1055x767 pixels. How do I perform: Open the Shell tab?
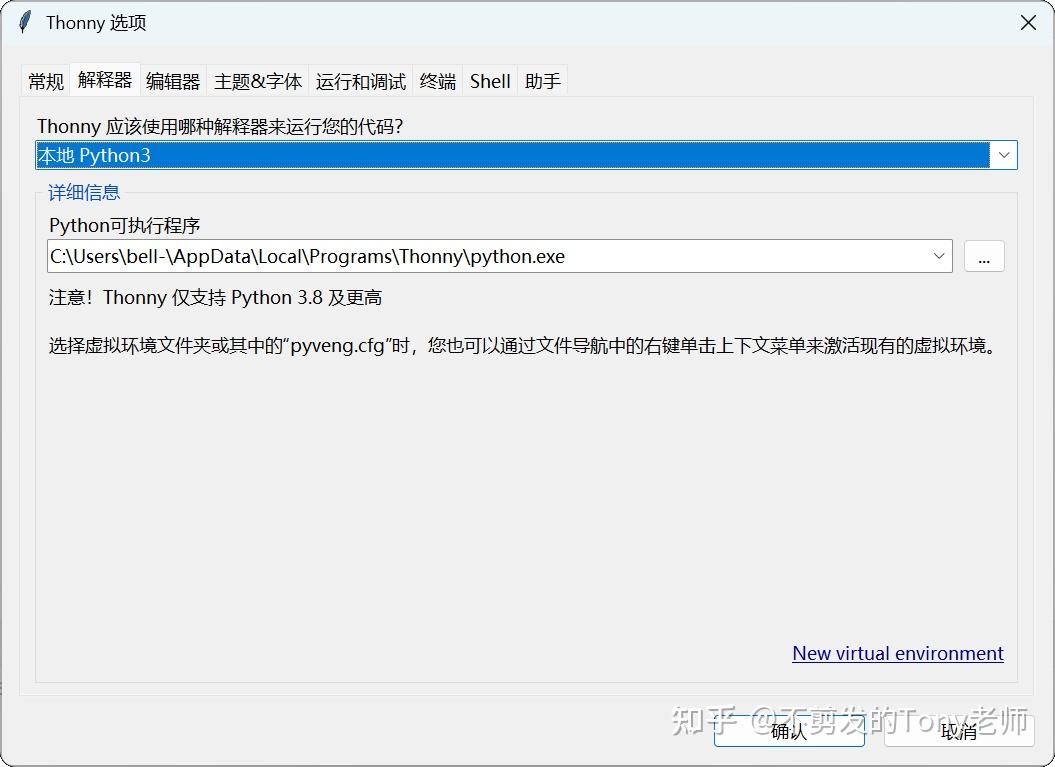489,81
